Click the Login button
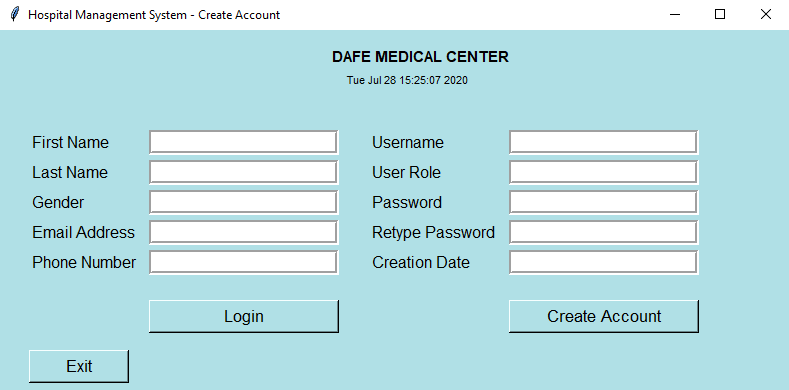This screenshot has height=390, width=789. [244, 317]
